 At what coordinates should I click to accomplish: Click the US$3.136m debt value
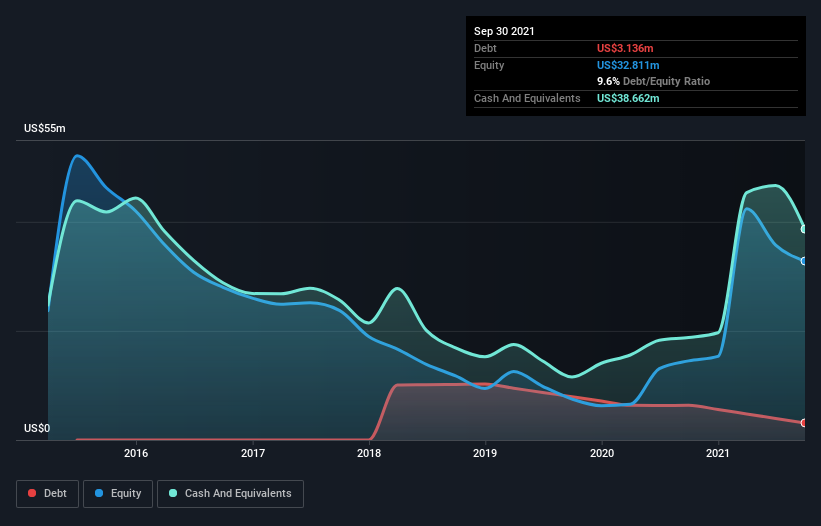(625, 48)
